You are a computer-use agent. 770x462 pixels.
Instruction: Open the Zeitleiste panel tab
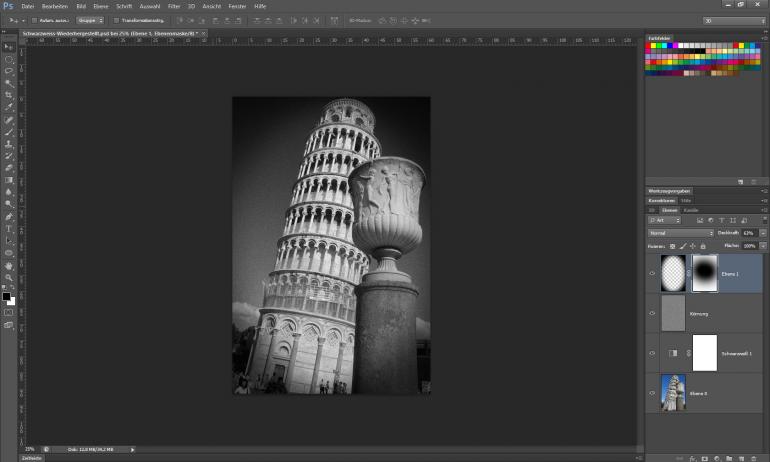(32, 458)
